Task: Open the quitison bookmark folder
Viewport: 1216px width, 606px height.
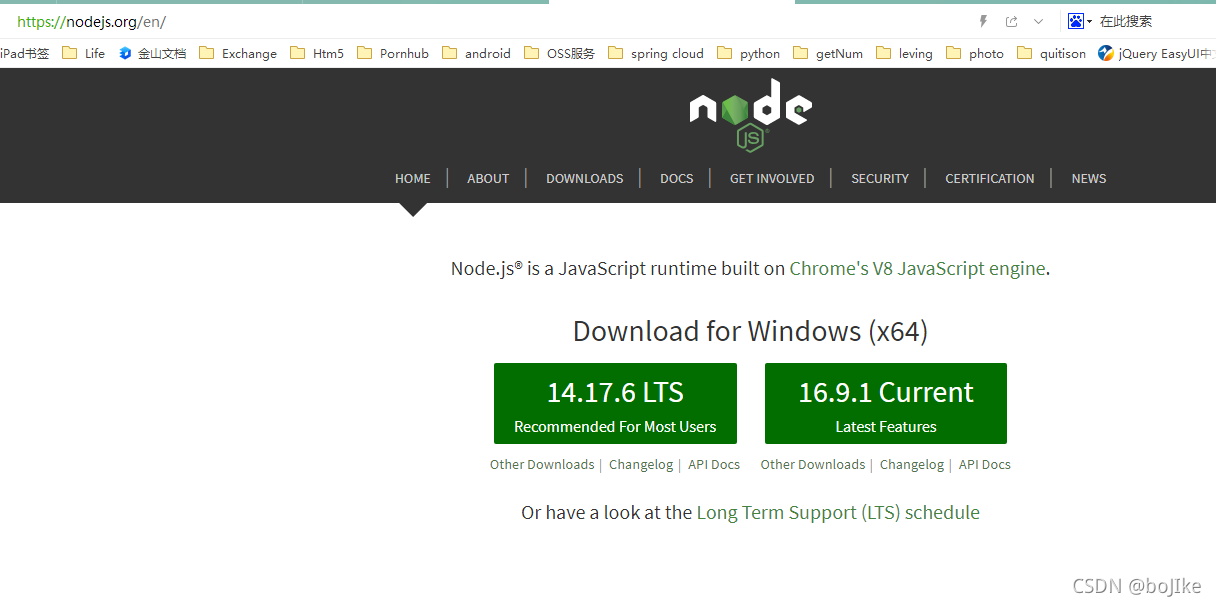Action: point(1052,53)
